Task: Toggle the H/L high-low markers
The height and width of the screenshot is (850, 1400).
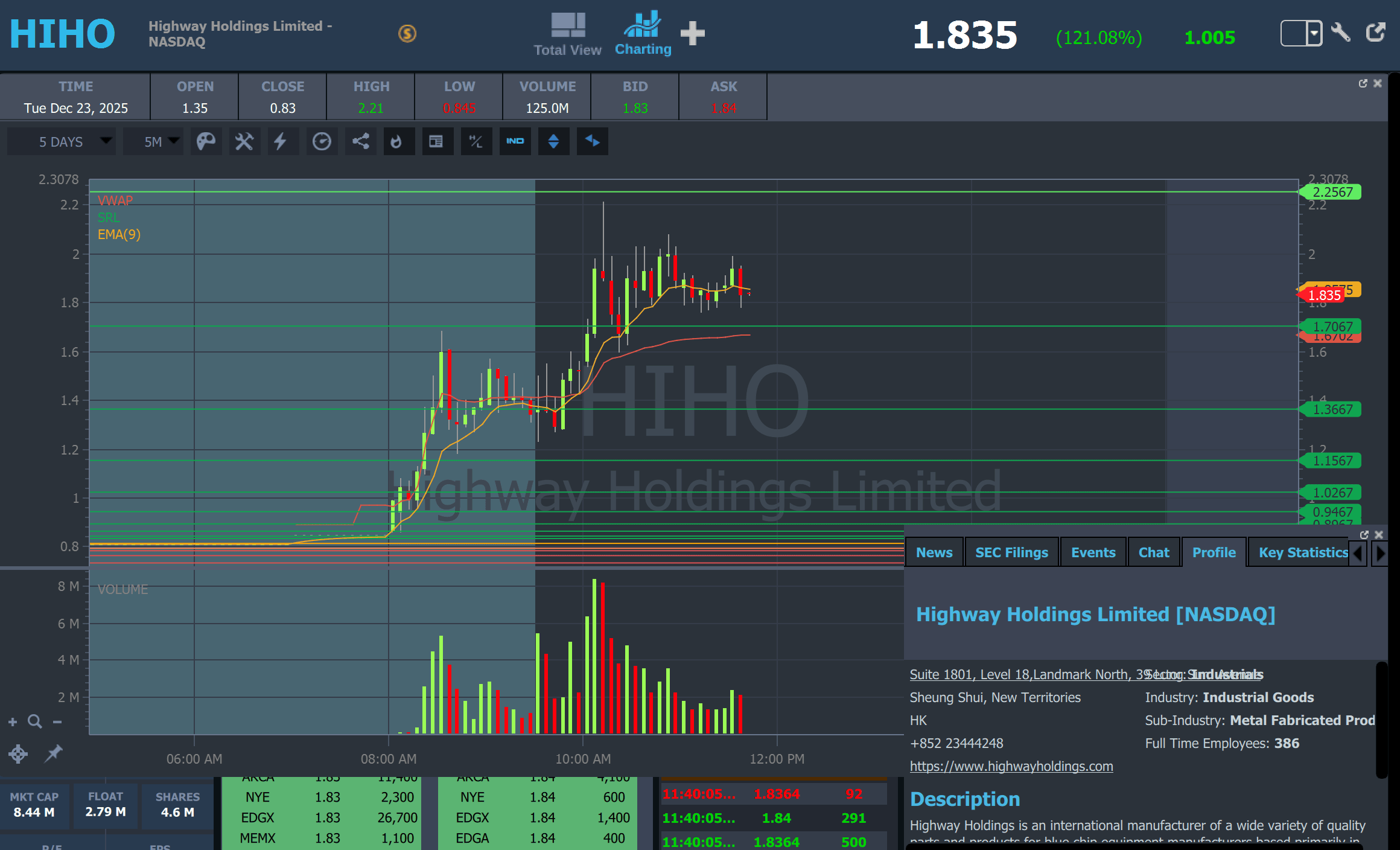Action: point(476,142)
